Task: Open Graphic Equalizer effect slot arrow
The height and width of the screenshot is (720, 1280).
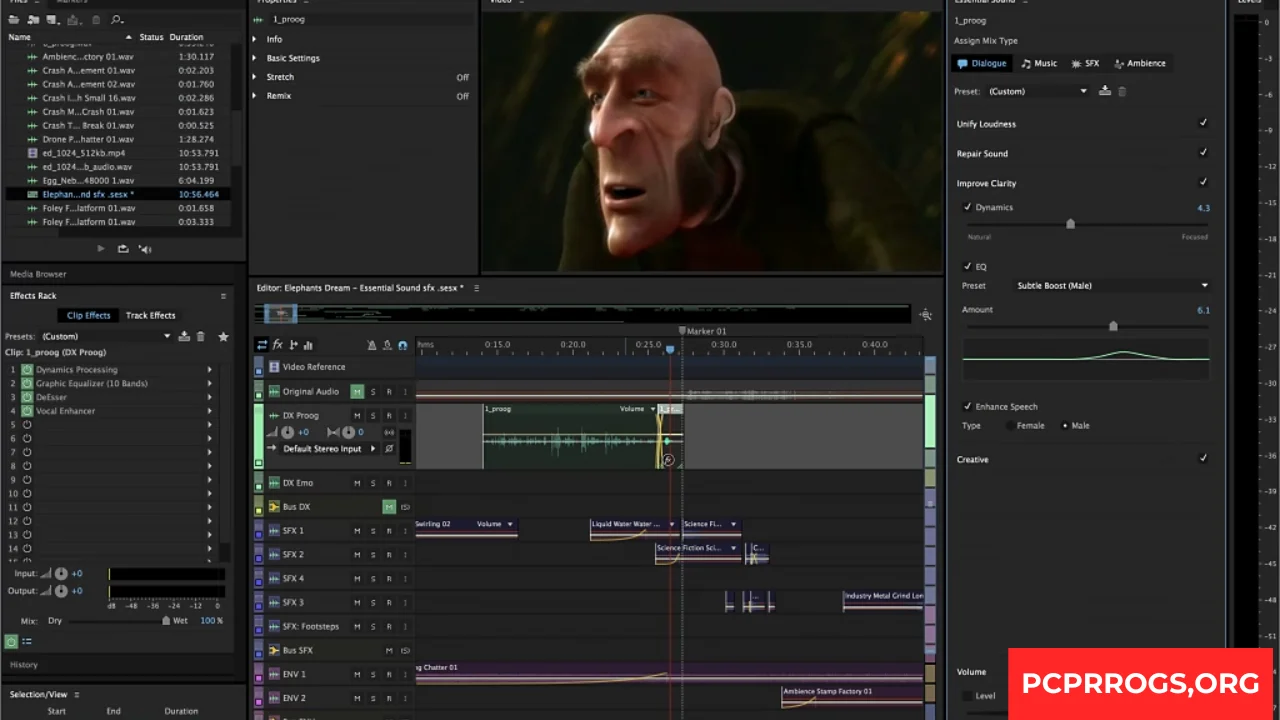Action: click(x=210, y=384)
